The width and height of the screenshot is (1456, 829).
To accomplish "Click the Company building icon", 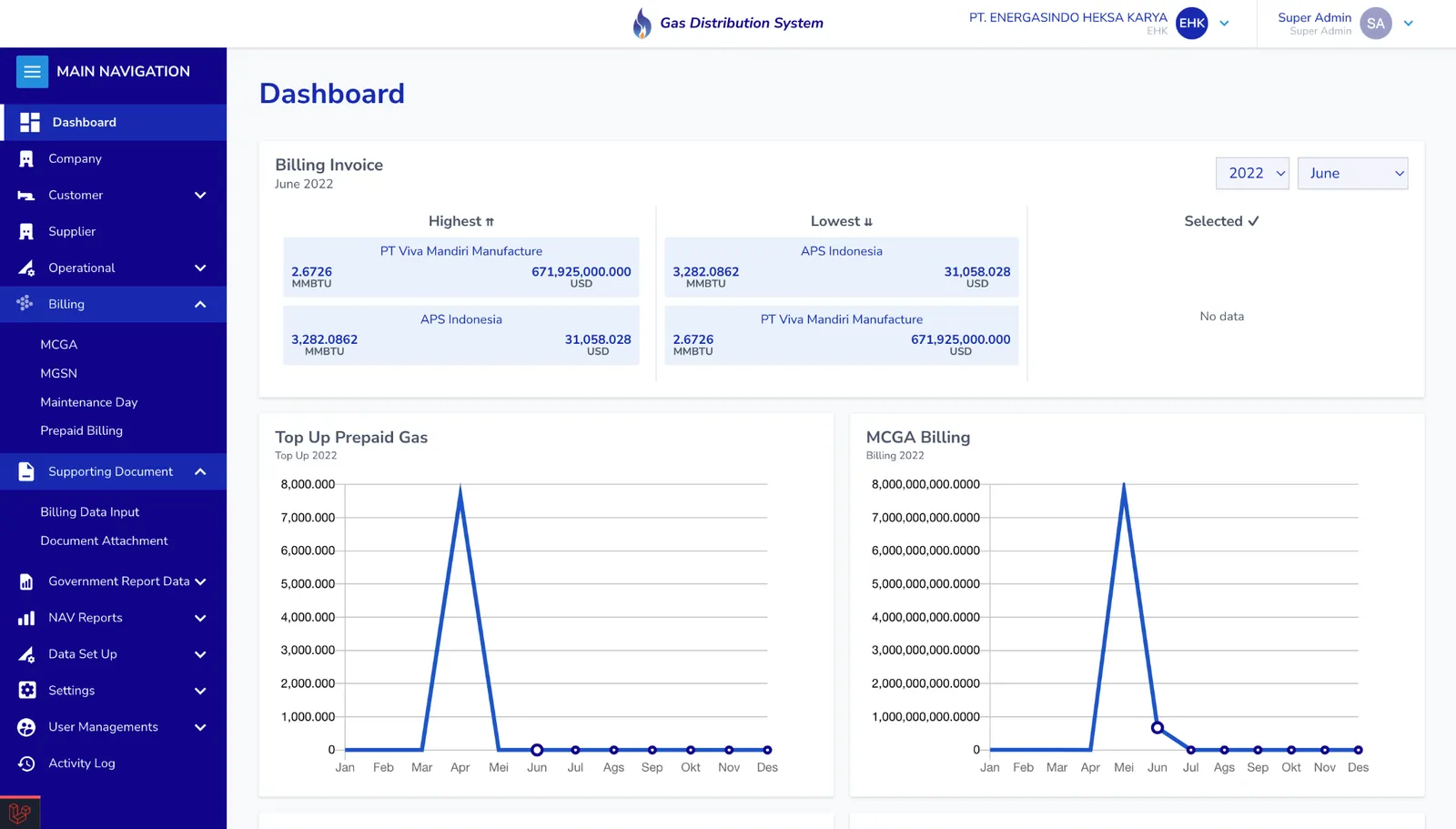I will 26,158.
